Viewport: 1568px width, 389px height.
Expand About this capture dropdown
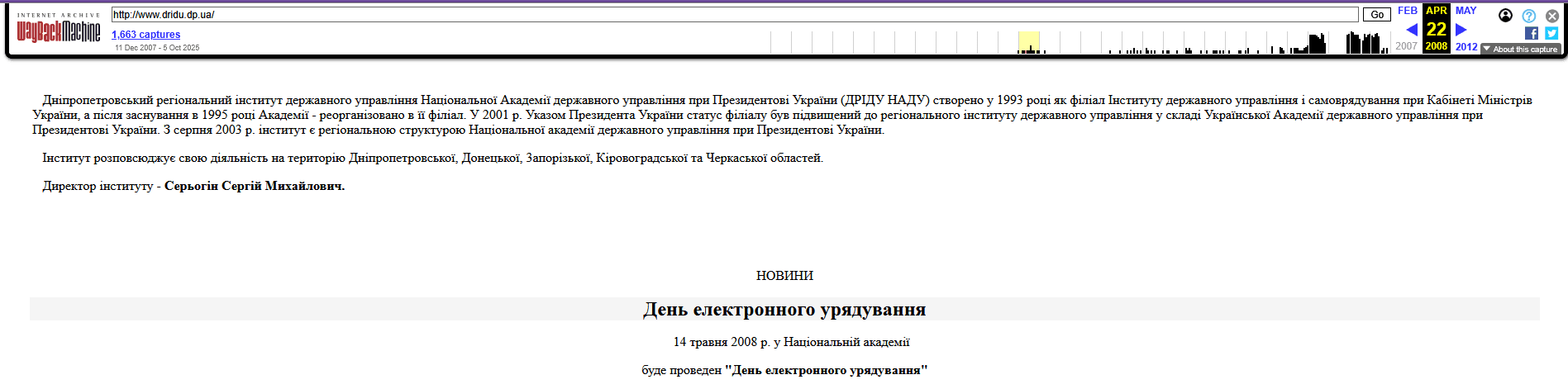click(x=1520, y=50)
